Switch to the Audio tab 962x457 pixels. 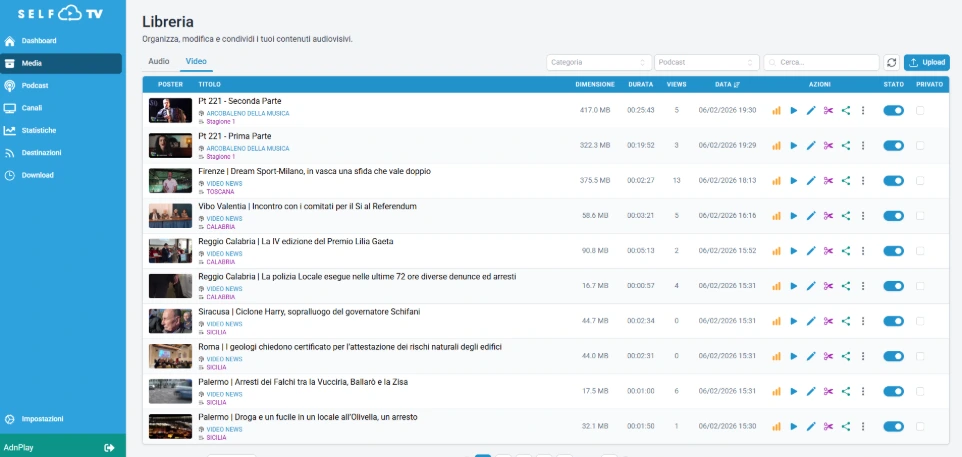[159, 62]
